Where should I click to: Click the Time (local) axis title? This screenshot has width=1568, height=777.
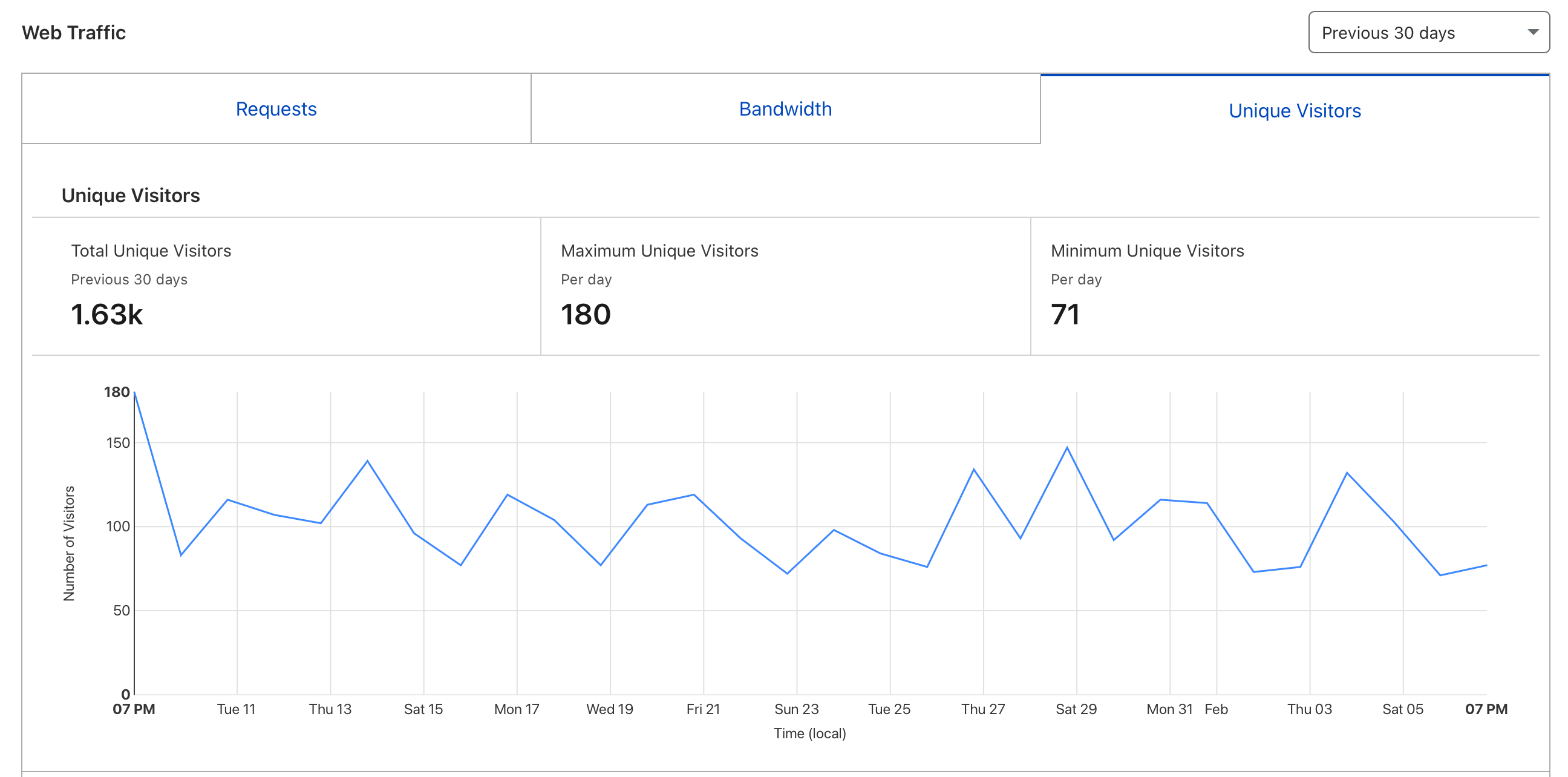809,733
